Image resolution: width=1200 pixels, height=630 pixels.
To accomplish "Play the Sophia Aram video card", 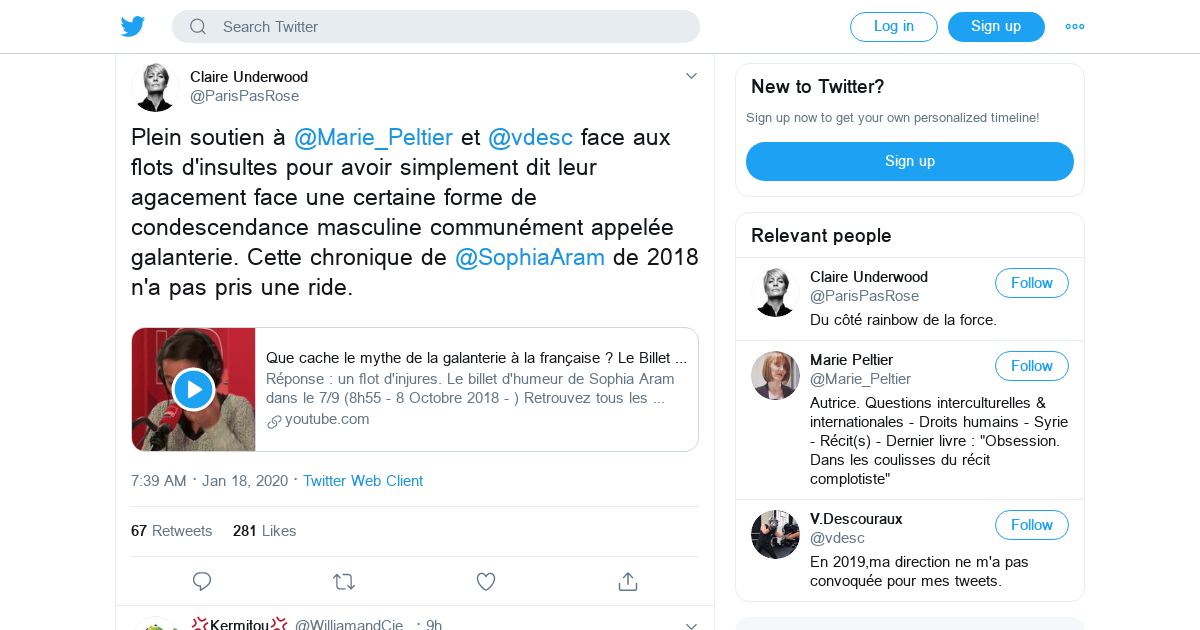I will (x=193, y=389).
